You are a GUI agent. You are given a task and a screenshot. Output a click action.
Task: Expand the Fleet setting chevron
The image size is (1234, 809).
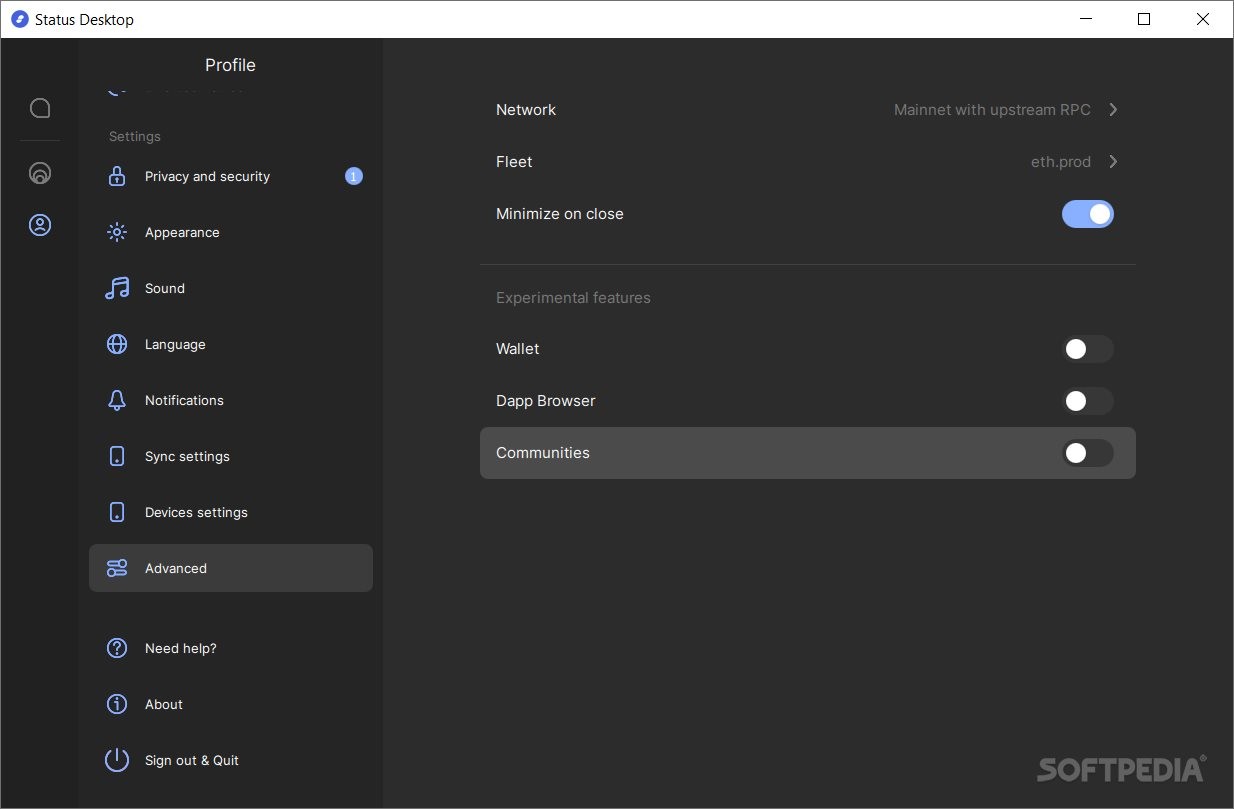pos(1113,162)
